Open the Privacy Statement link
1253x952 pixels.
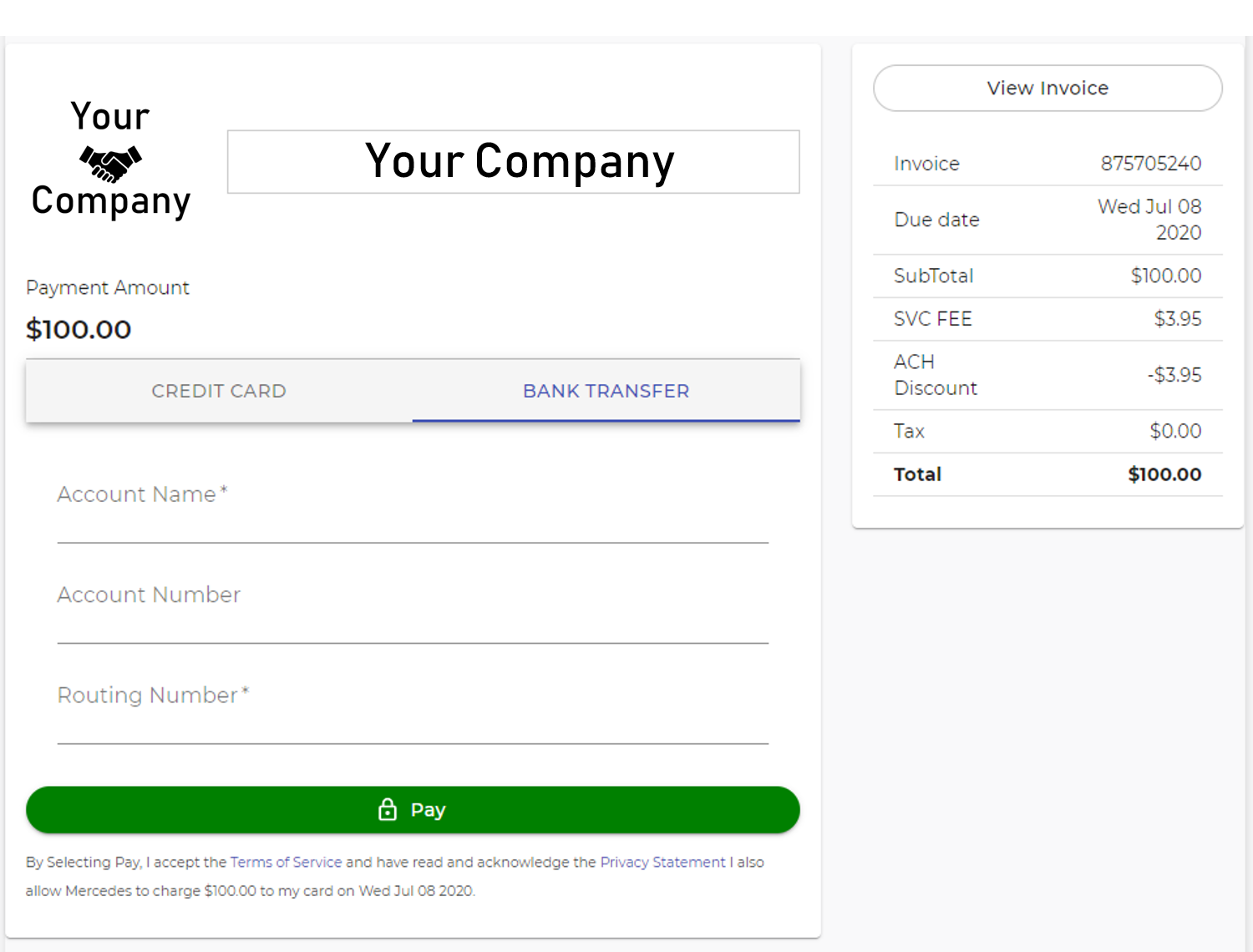point(662,862)
